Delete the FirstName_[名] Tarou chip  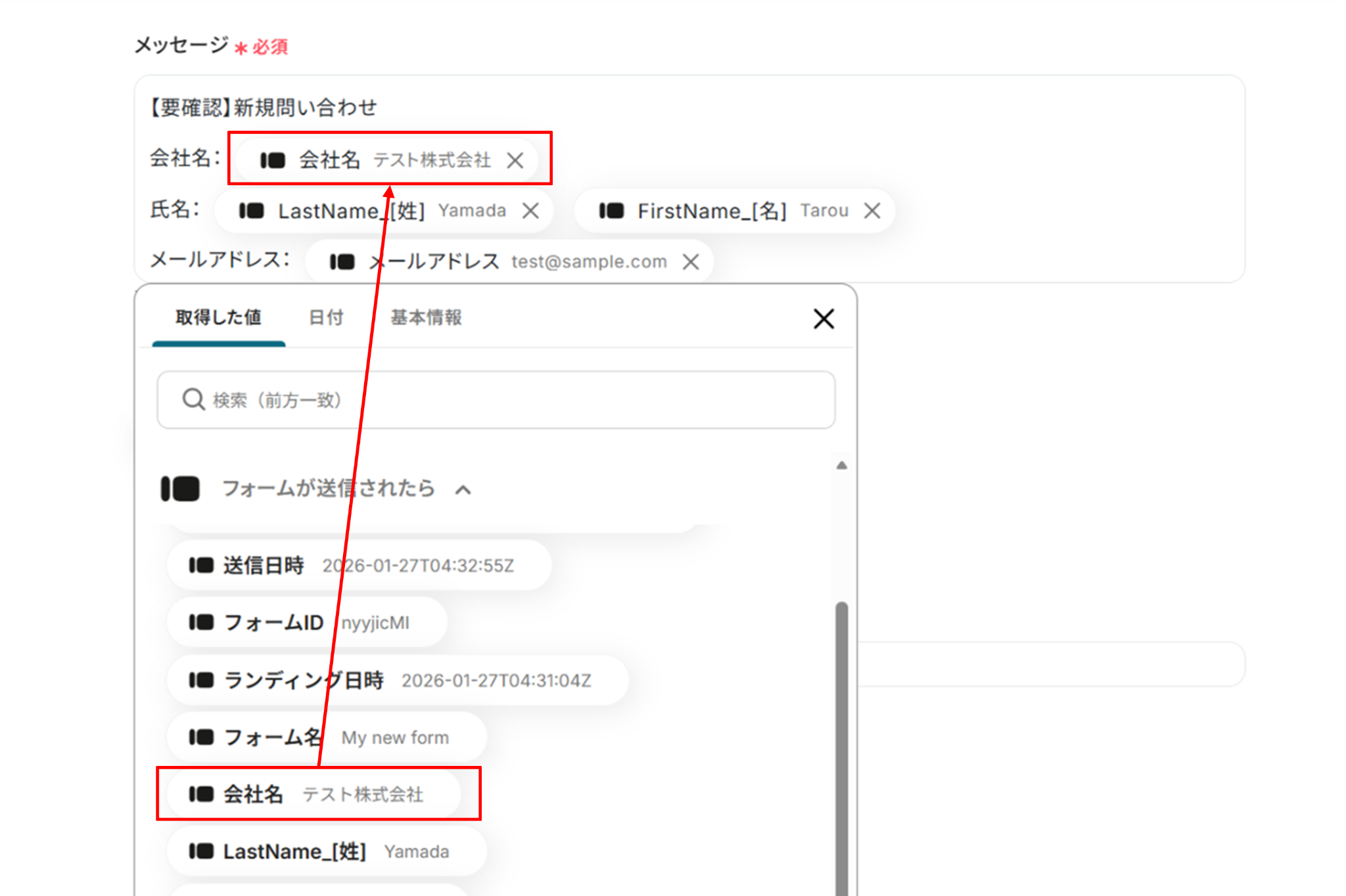[x=872, y=211]
